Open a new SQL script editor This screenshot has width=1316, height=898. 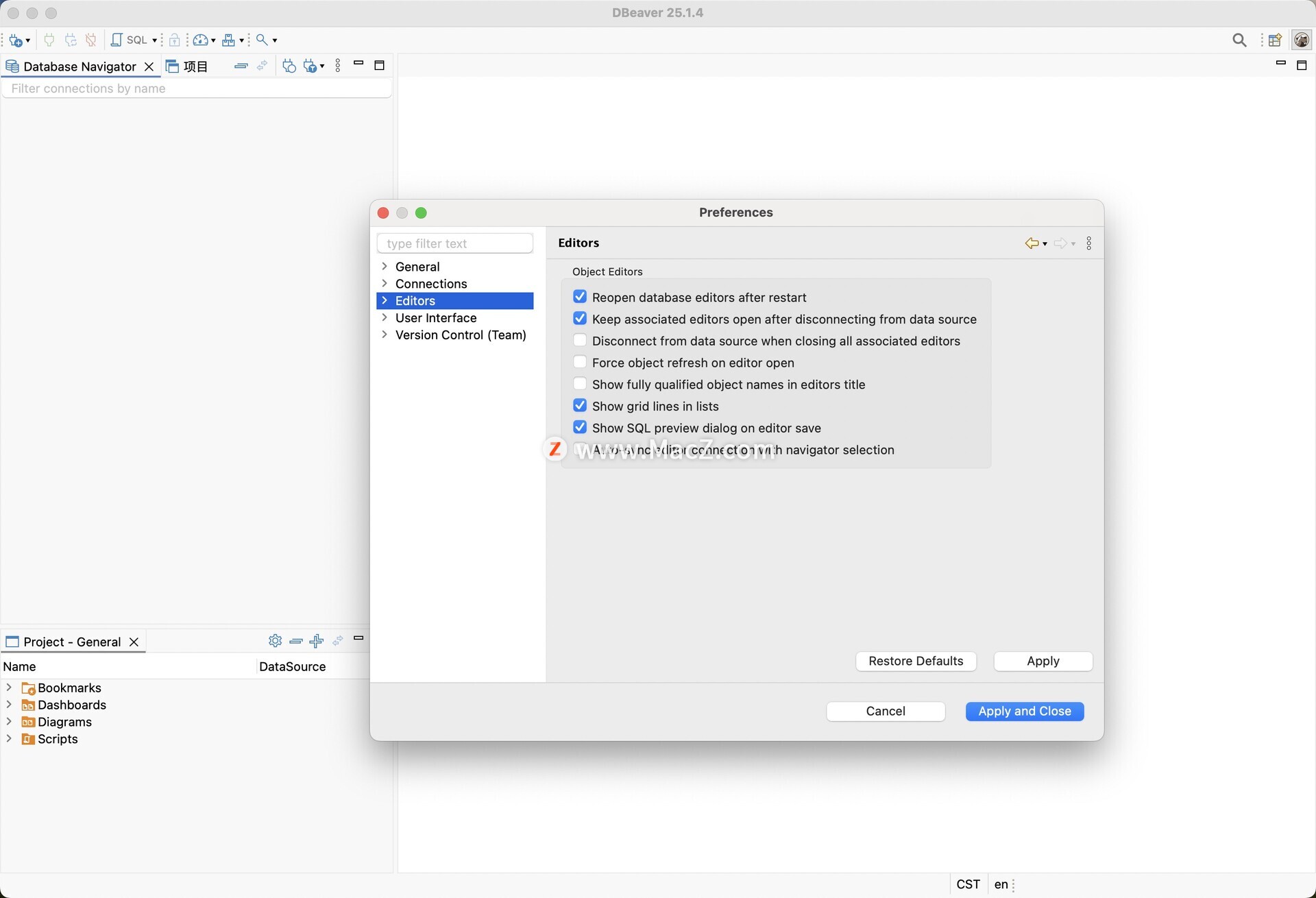coord(130,40)
